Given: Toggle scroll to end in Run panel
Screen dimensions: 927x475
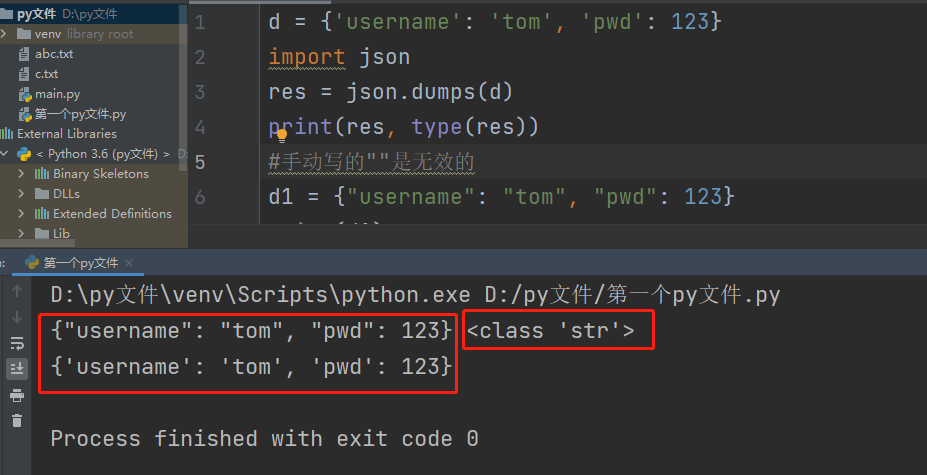Looking at the screenshot, I should pos(16,369).
